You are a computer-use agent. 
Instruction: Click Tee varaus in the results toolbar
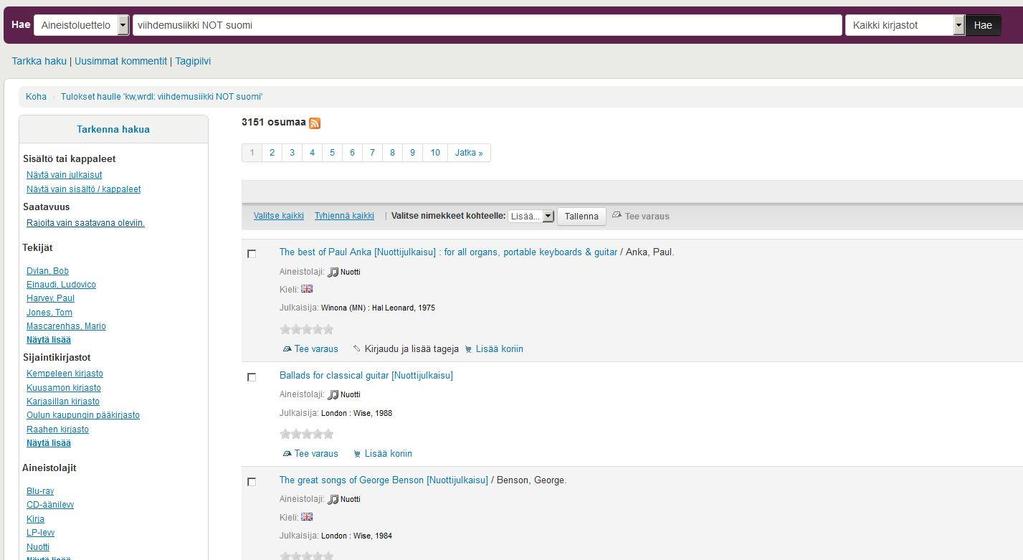coord(641,216)
